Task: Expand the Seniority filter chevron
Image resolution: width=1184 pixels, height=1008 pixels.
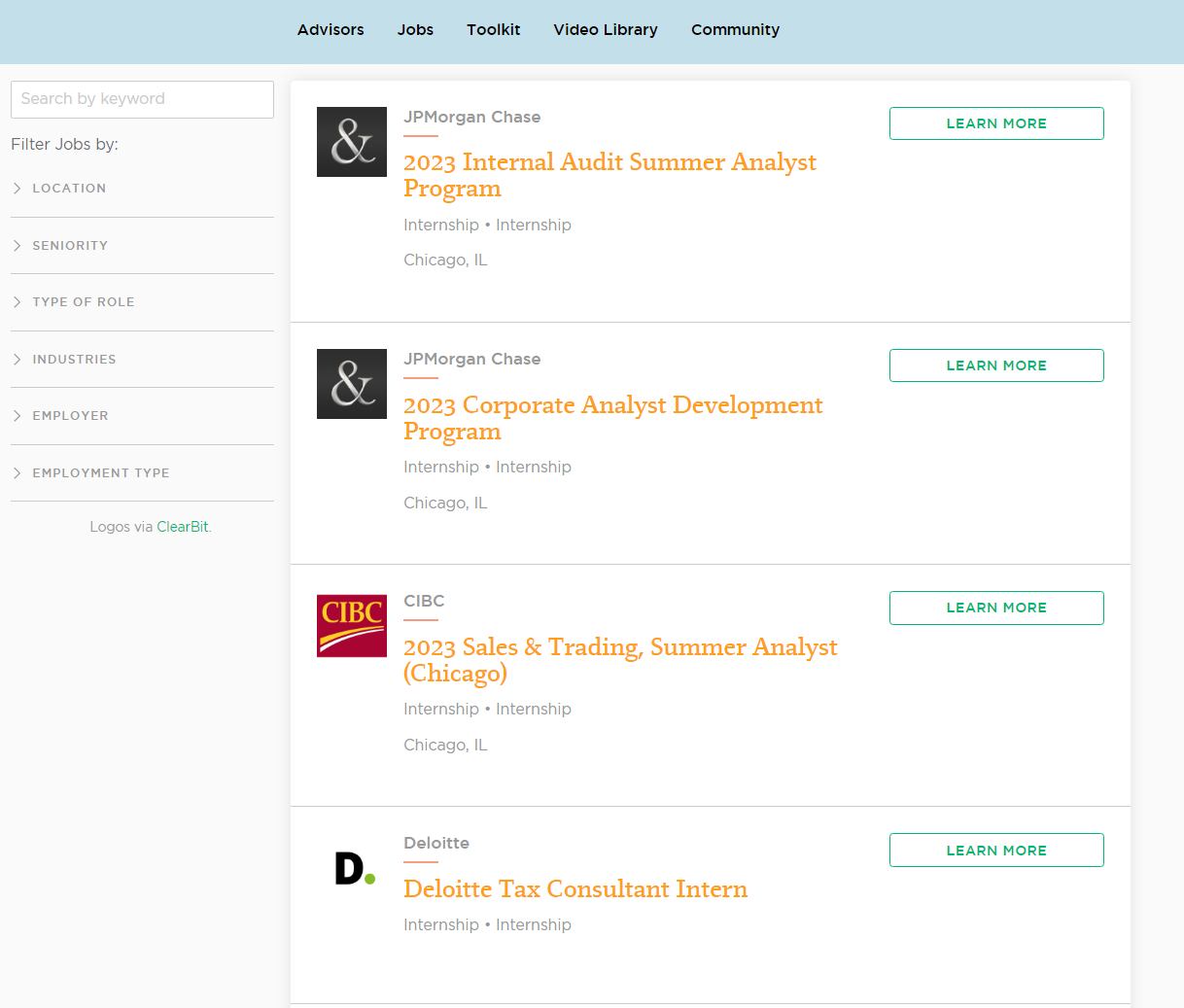Action: [x=17, y=246]
